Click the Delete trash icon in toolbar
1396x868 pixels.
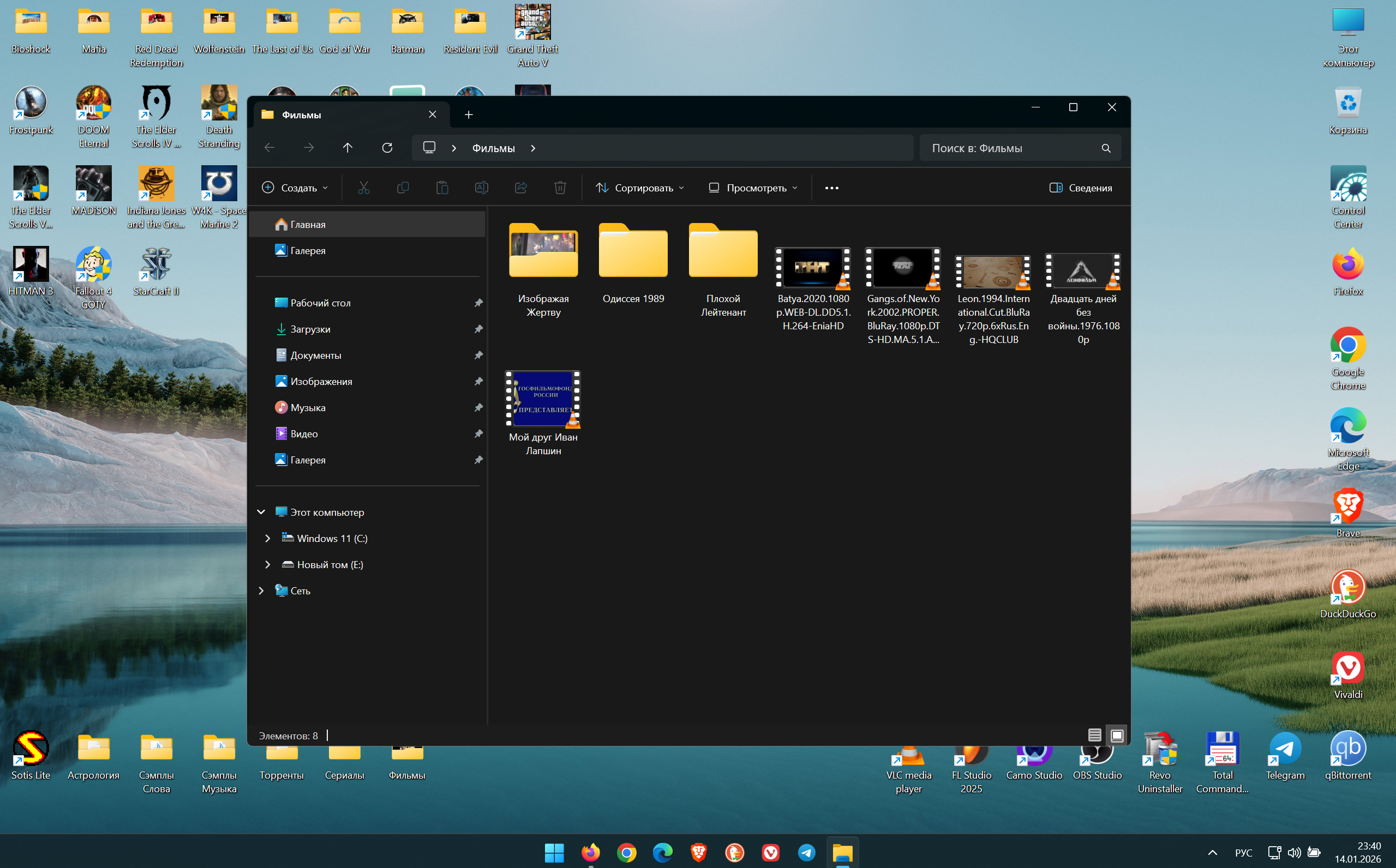coord(560,188)
